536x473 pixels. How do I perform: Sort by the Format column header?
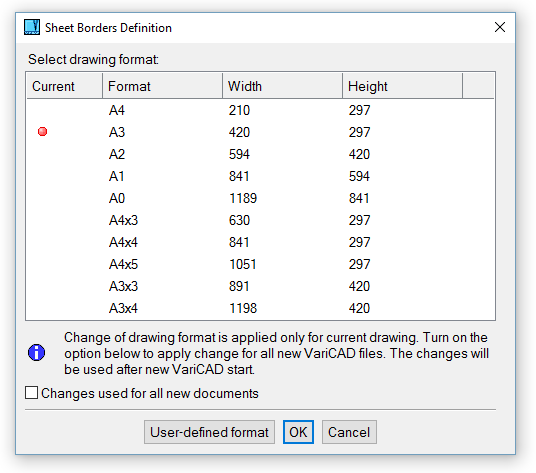click(162, 86)
